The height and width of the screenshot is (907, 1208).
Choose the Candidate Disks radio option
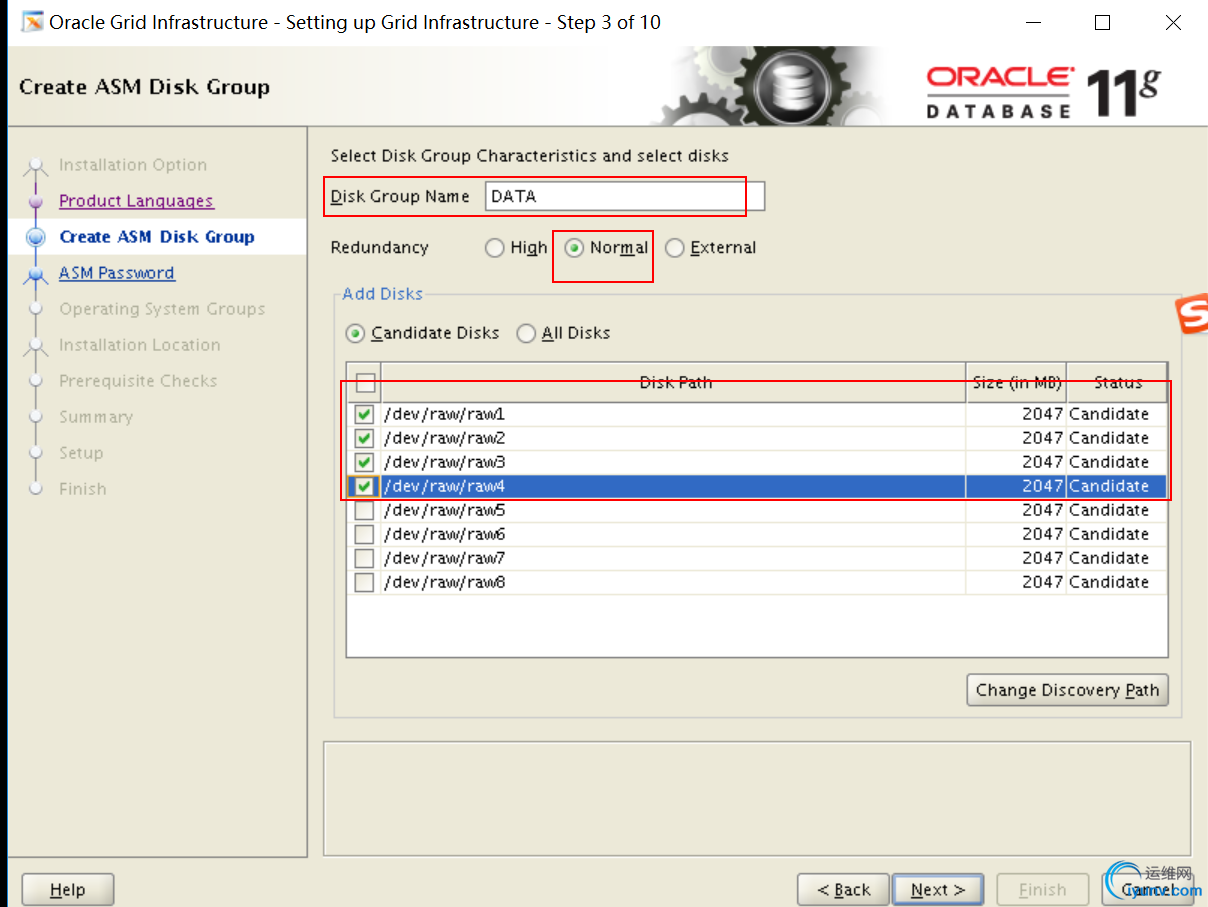click(355, 333)
